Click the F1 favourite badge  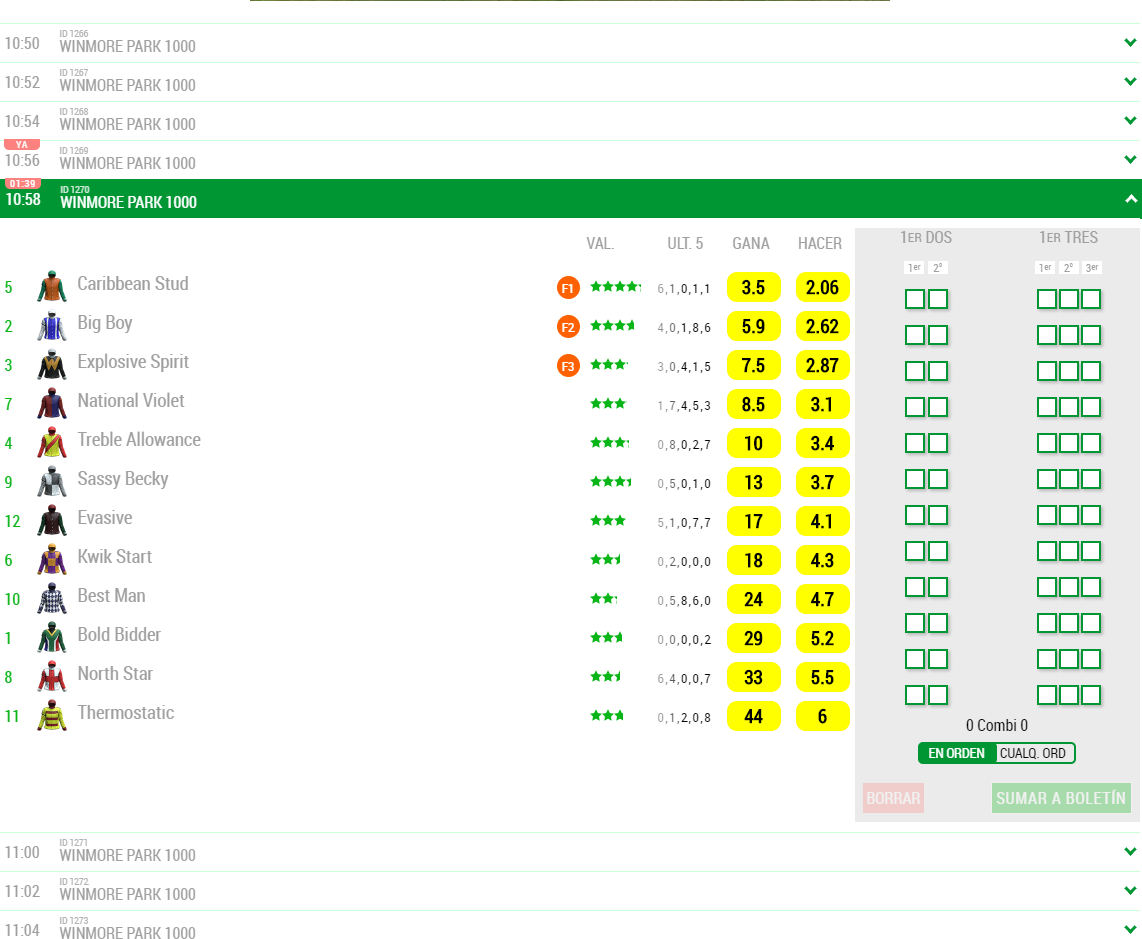(568, 288)
